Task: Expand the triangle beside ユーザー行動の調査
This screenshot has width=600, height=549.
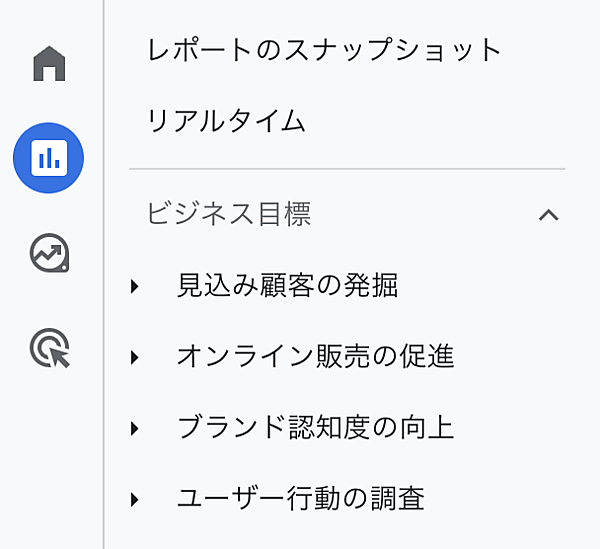Action: click(135, 499)
